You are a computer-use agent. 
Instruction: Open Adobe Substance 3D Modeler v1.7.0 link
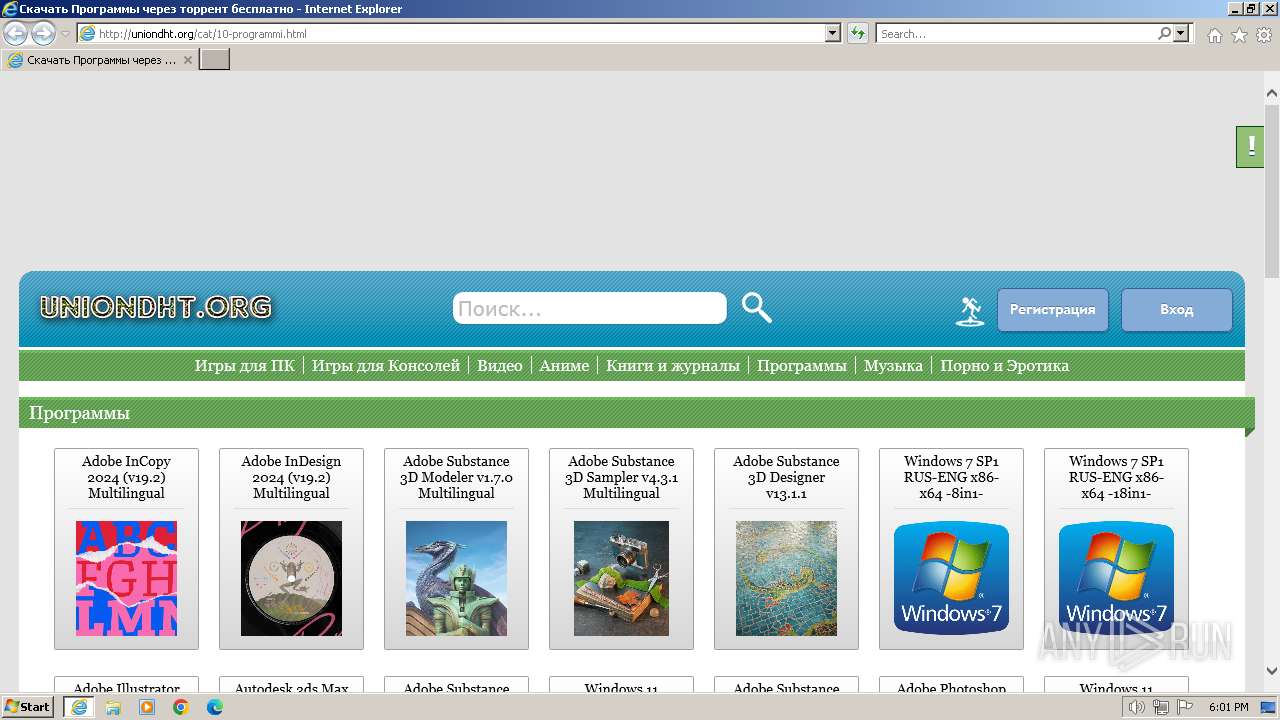point(456,477)
